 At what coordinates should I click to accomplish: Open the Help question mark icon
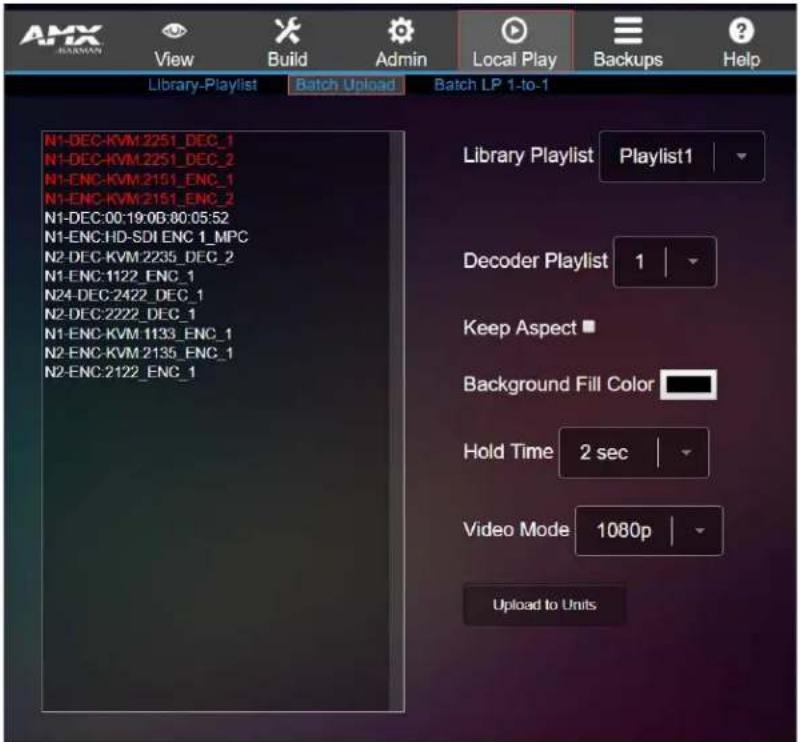741,31
